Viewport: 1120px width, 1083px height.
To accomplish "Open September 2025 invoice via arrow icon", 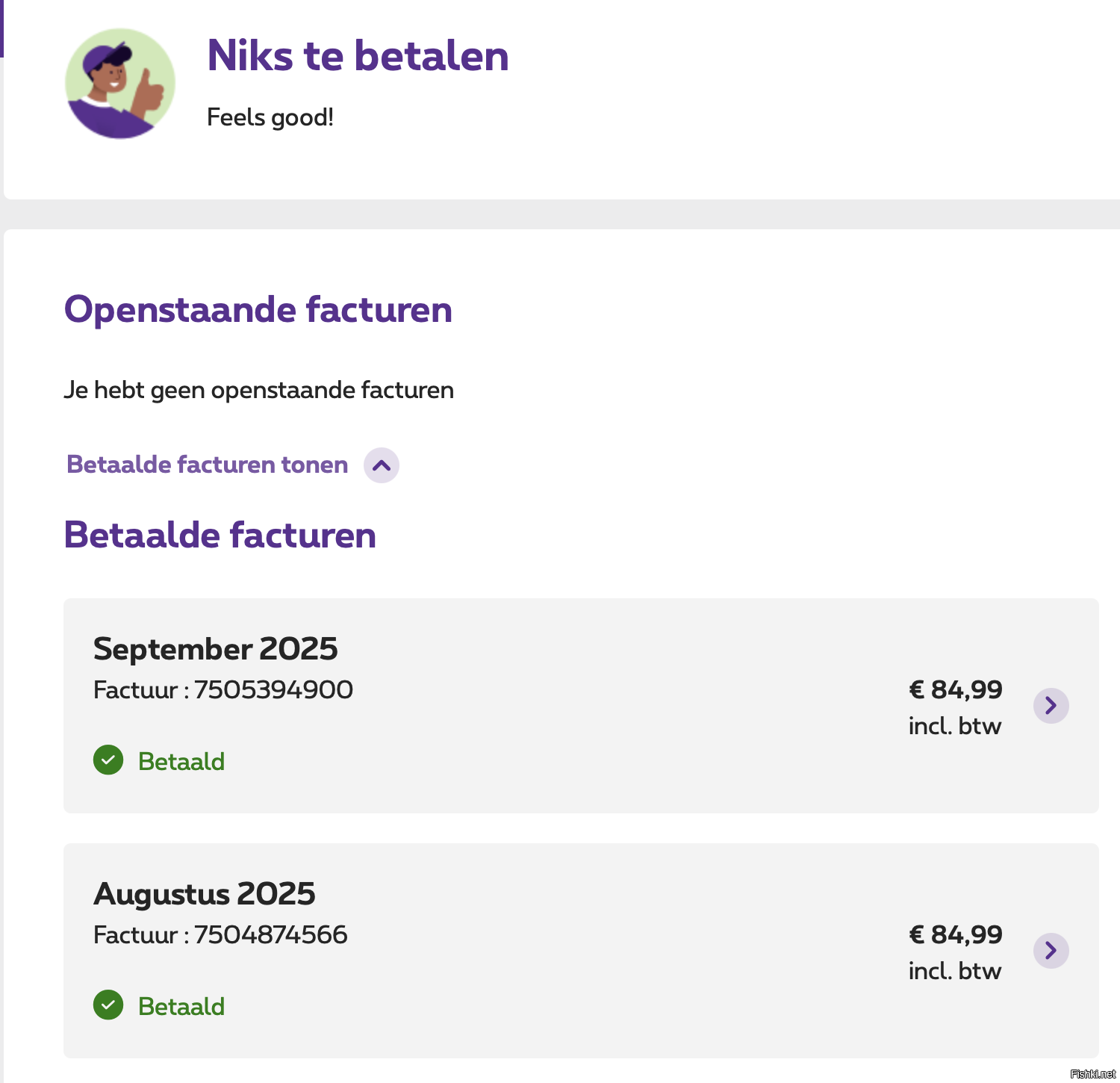I will click(x=1051, y=706).
